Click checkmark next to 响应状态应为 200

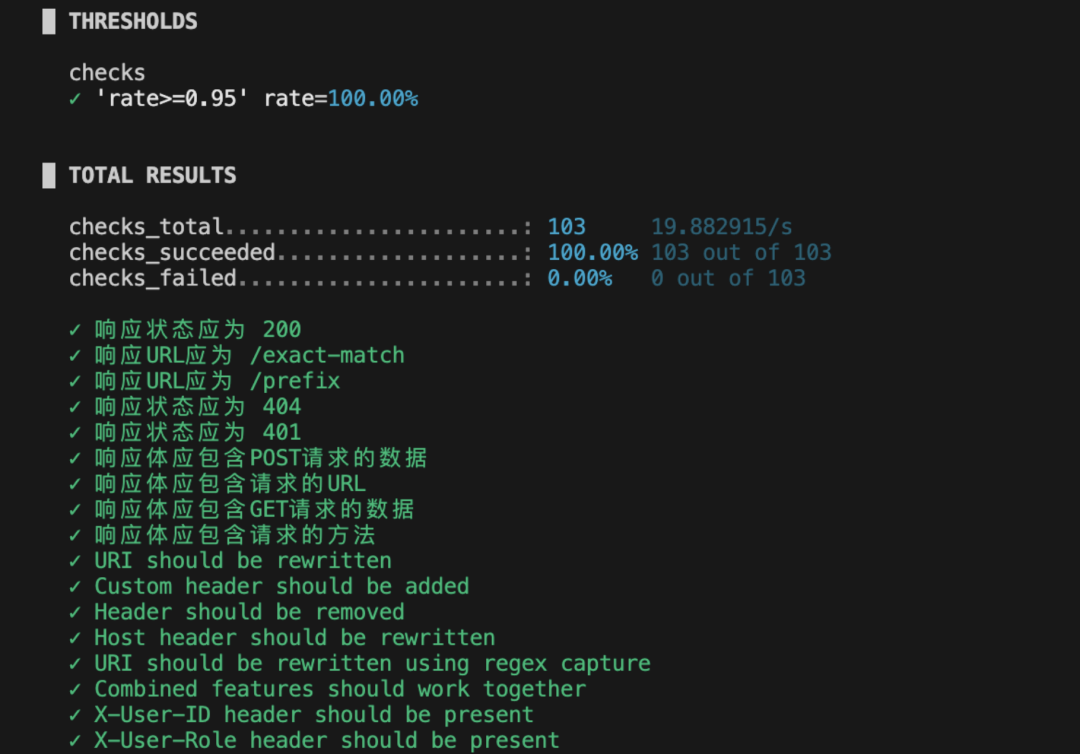tap(75, 331)
